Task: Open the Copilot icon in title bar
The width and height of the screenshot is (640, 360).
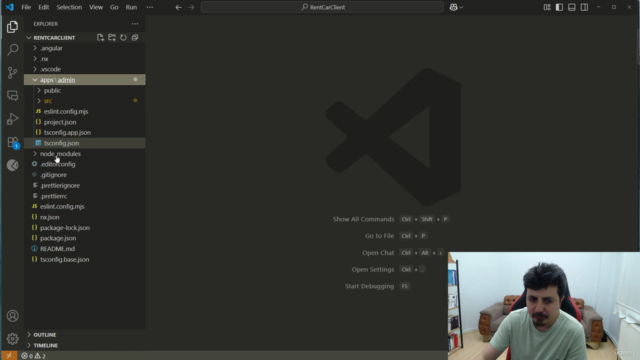Action: pyautogui.click(x=453, y=7)
